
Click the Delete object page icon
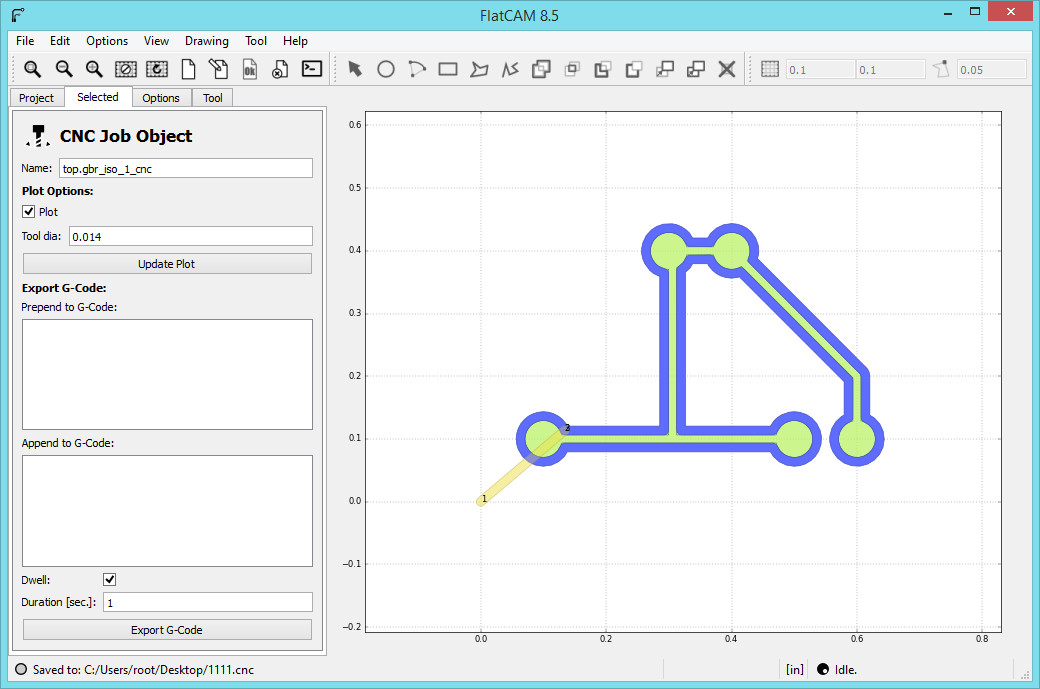(x=280, y=69)
